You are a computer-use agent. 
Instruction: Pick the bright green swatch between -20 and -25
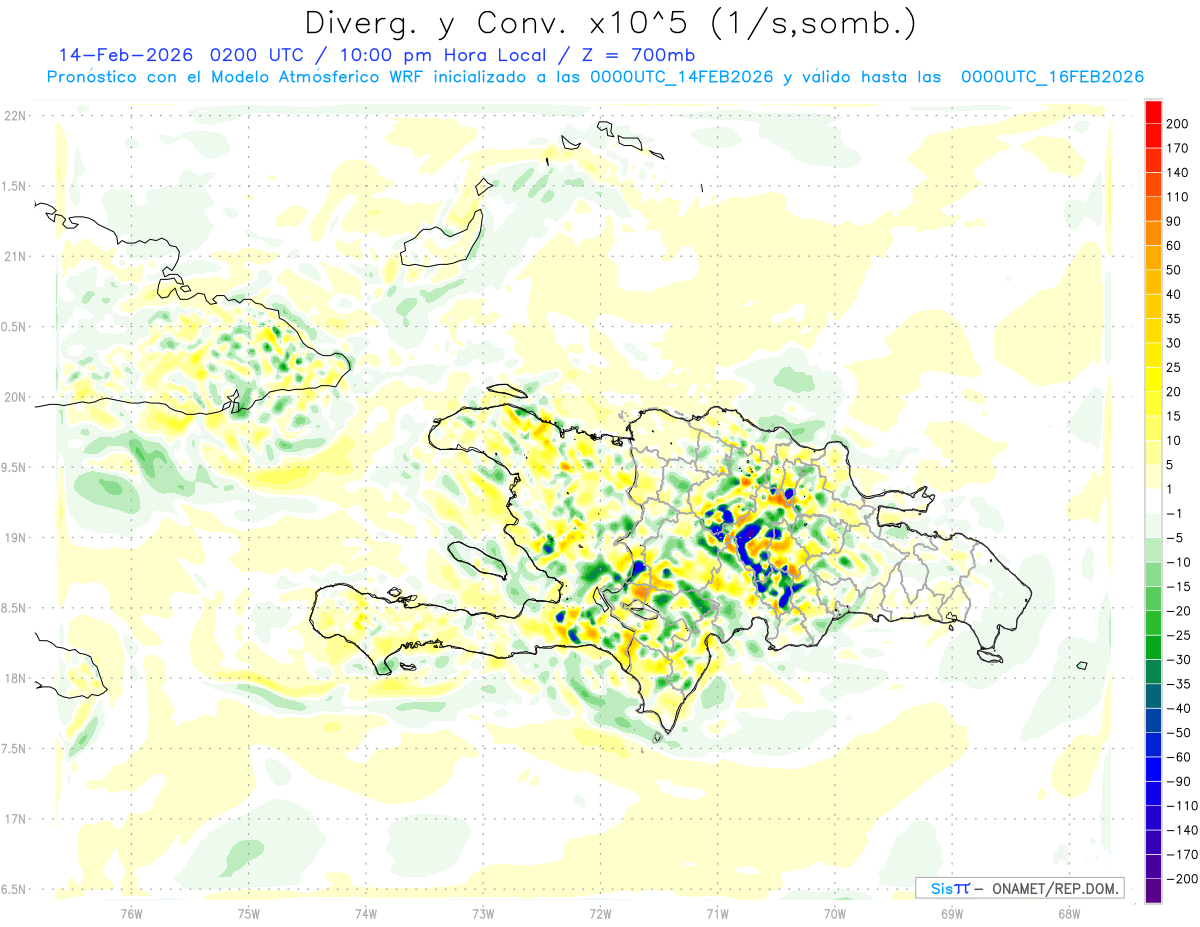pos(1153,623)
